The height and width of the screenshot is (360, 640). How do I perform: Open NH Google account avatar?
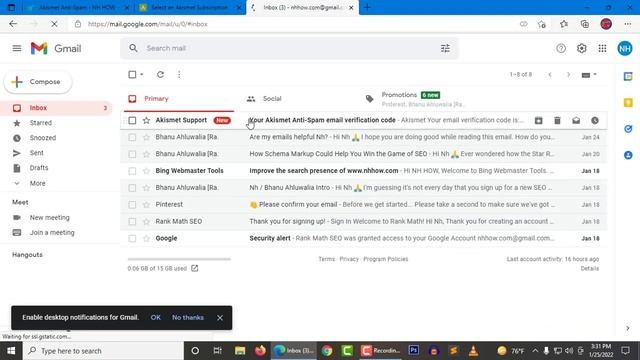click(624, 49)
